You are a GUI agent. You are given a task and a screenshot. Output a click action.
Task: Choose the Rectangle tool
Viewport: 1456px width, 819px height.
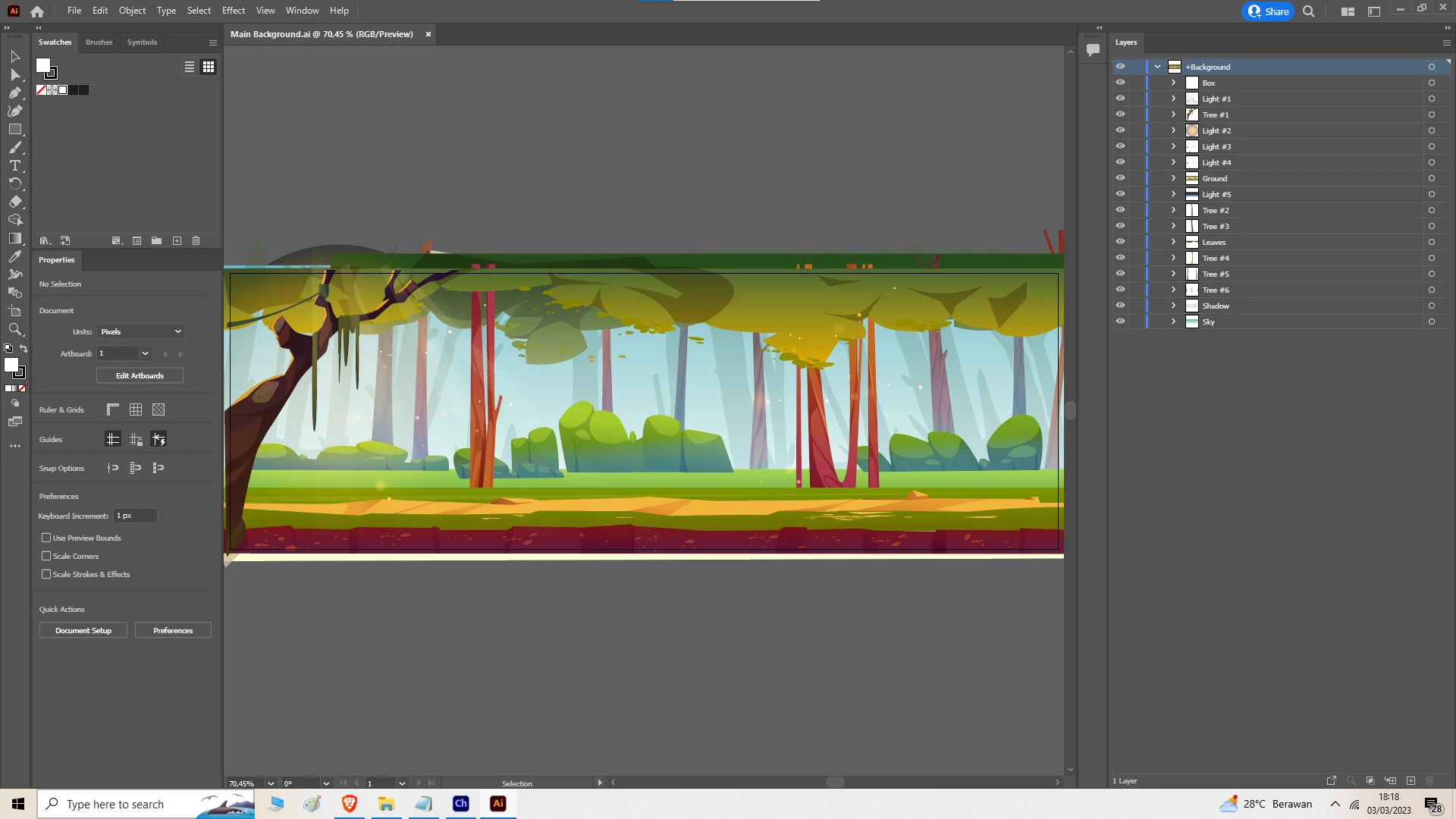[x=14, y=129]
